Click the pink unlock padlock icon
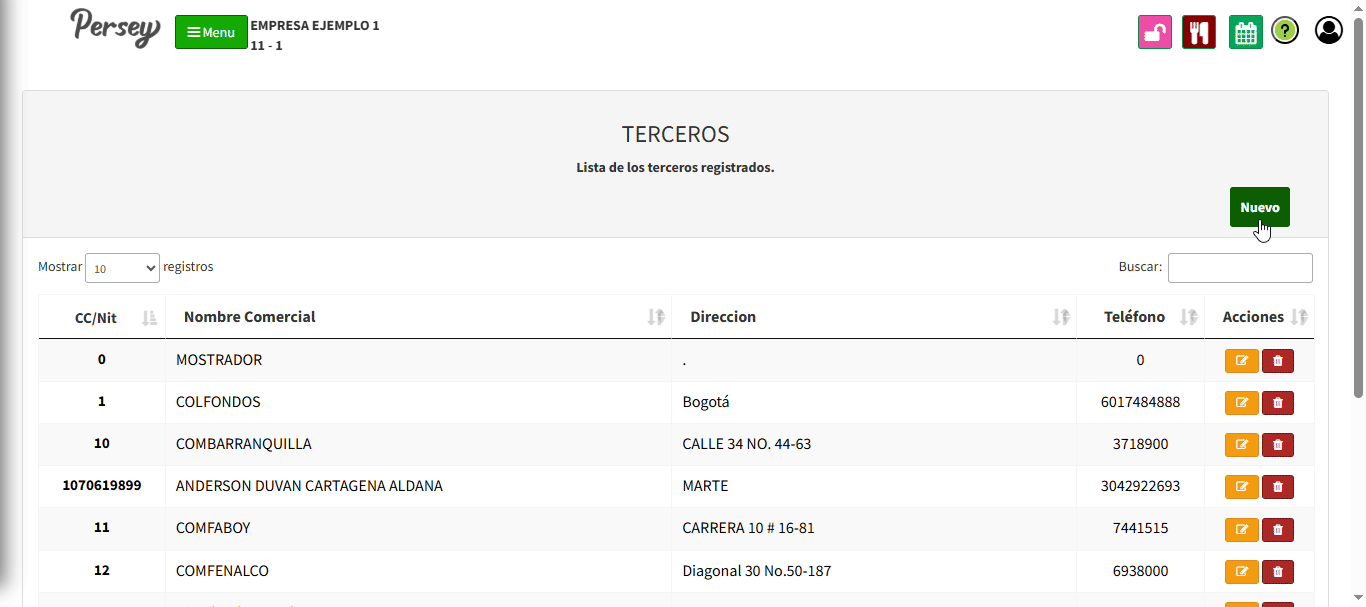The height and width of the screenshot is (607, 1366). tap(1155, 32)
